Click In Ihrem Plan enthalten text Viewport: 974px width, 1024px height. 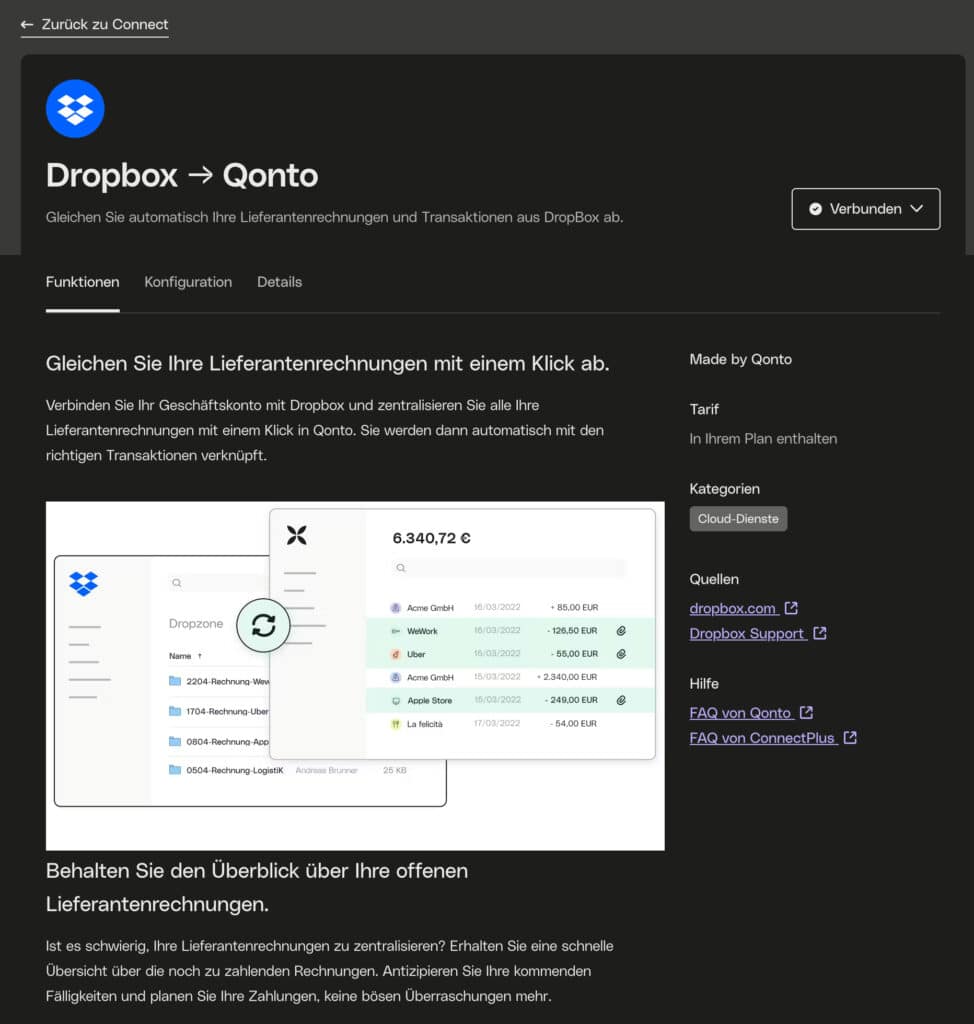(763, 439)
